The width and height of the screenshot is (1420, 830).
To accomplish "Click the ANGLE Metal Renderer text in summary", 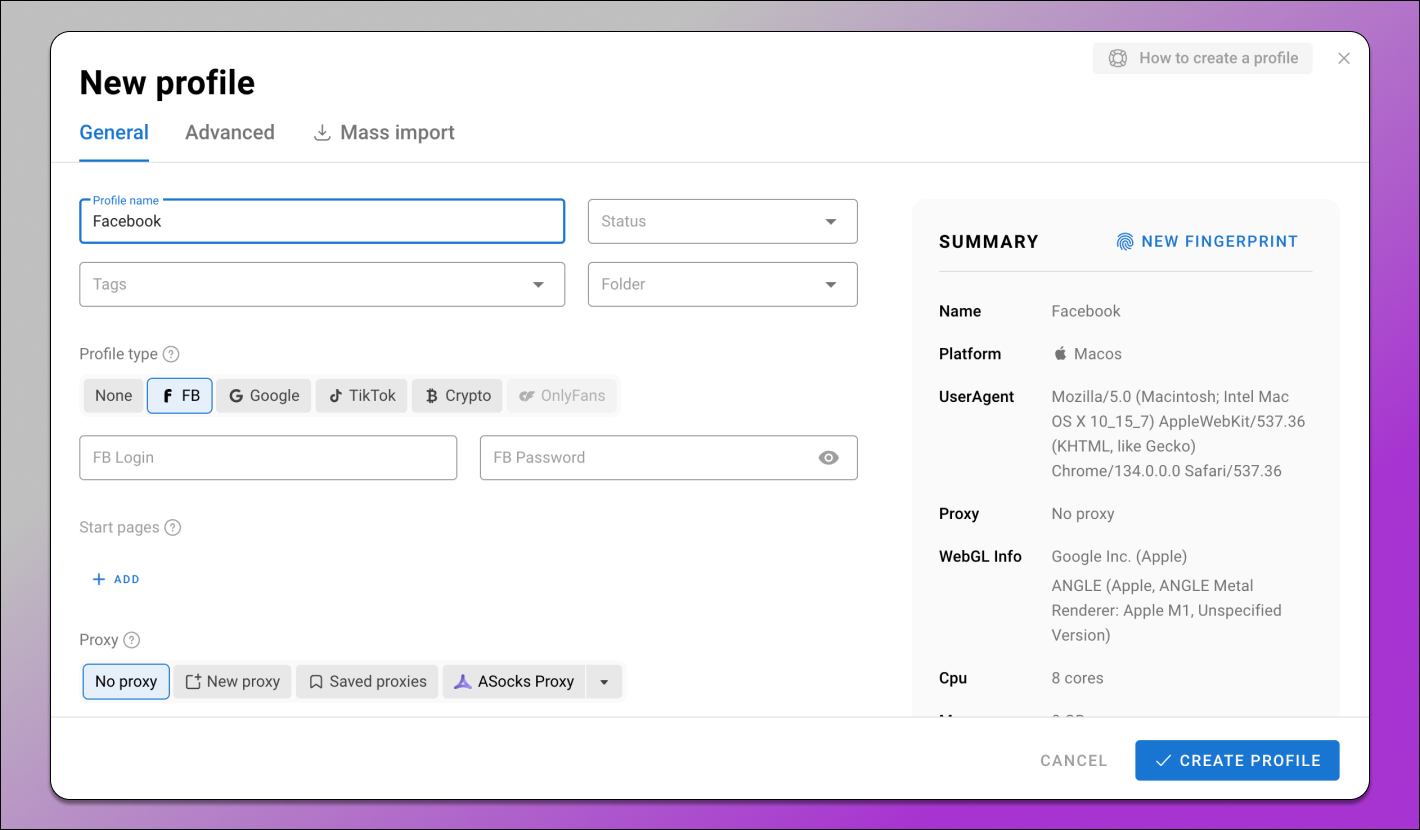I will click(1166, 610).
